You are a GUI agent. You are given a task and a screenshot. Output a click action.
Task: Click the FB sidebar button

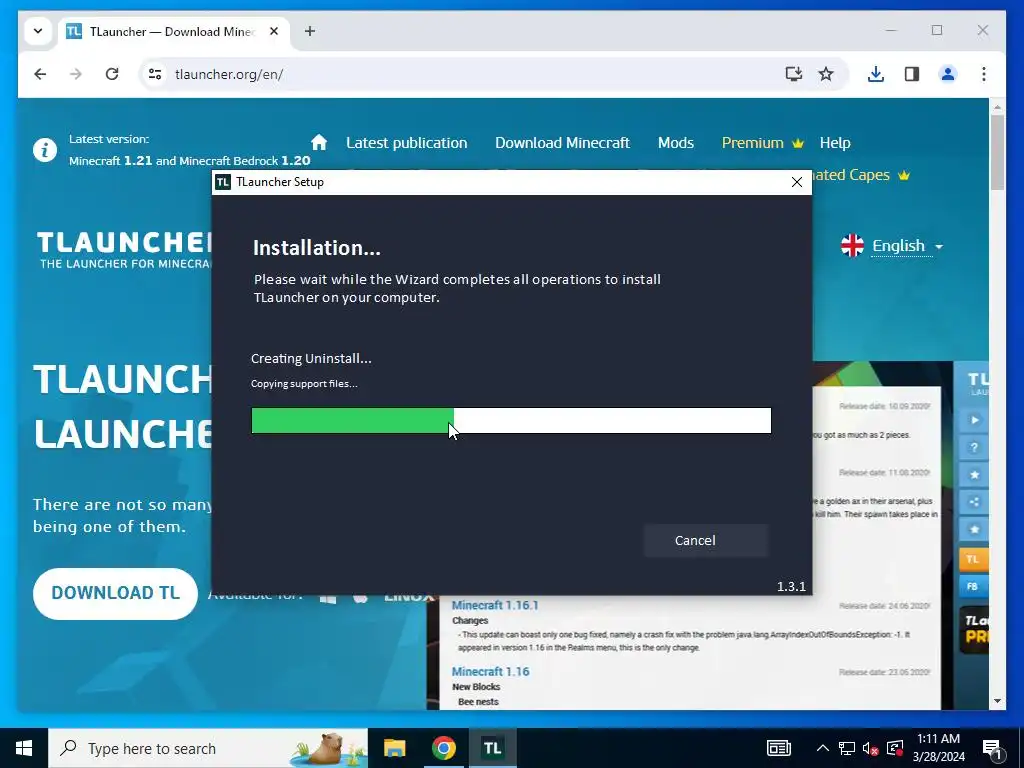(973, 586)
